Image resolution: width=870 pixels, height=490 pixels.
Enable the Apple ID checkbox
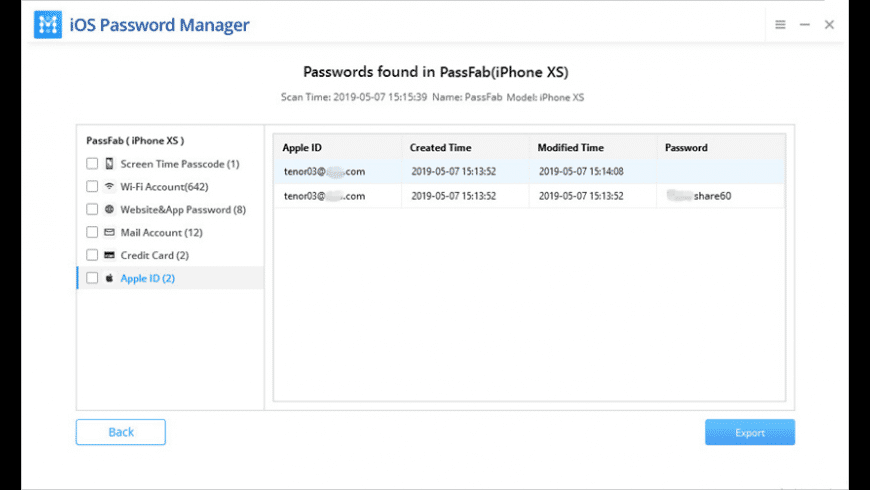pos(92,278)
